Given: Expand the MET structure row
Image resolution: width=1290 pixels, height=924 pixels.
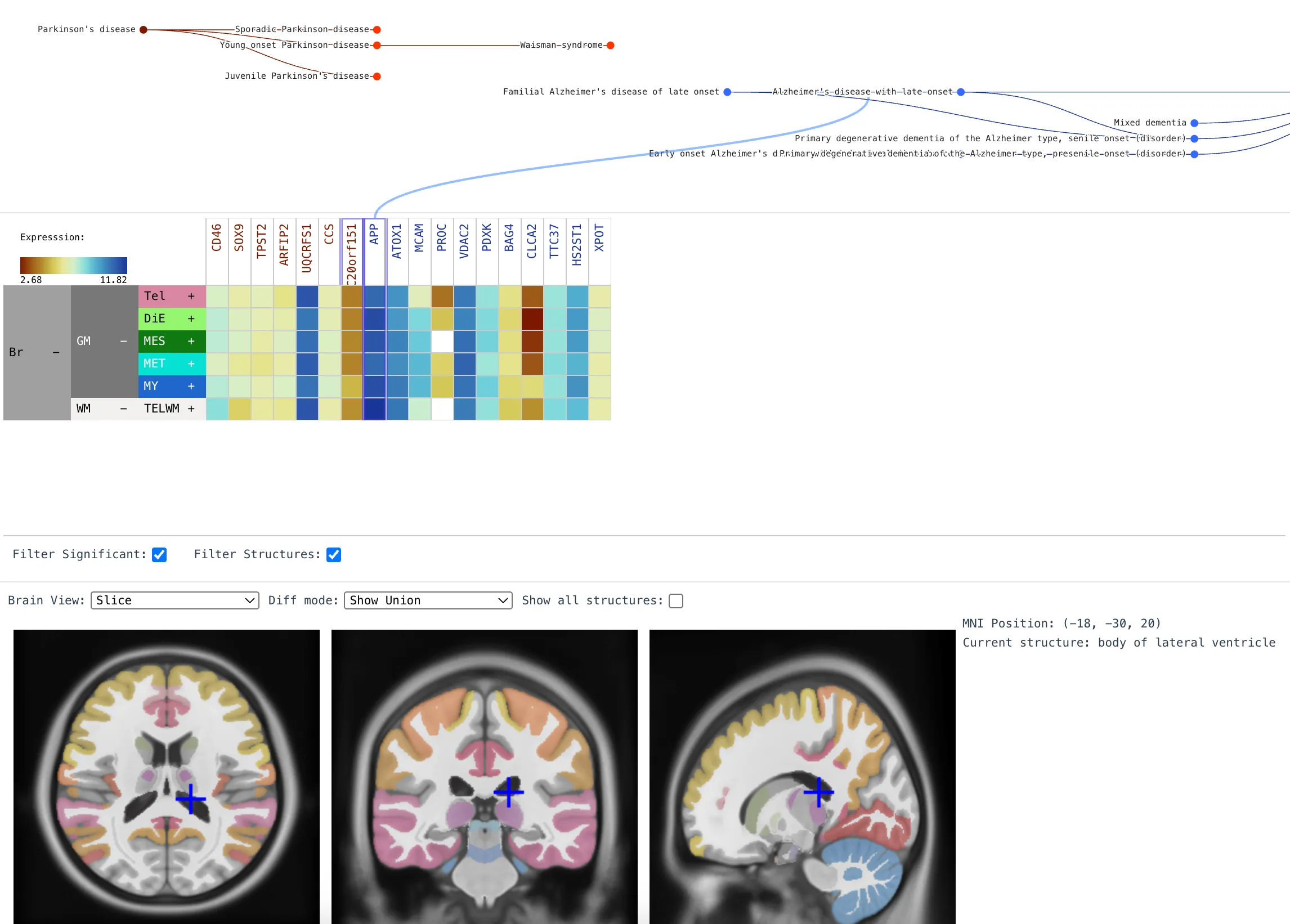Looking at the screenshot, I should (191, 364).
